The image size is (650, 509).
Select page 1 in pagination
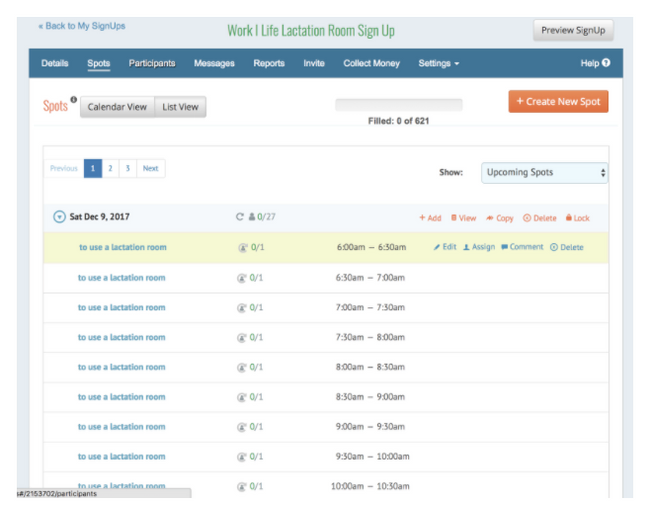click(x=93, y=168)
